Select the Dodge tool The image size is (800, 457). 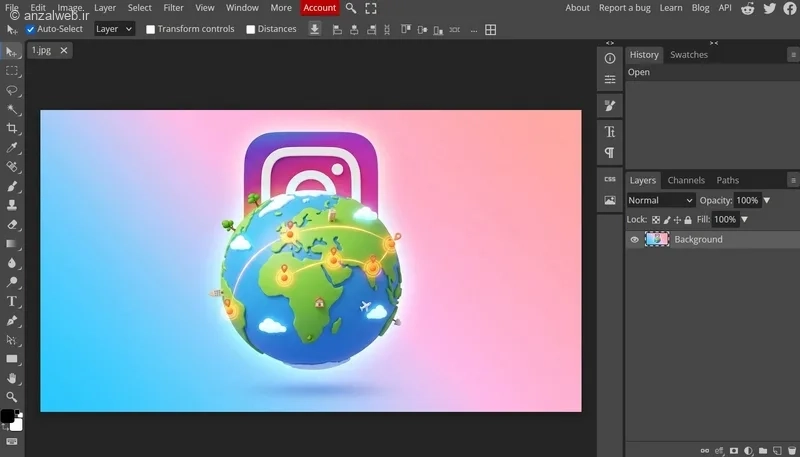(11, 282)
